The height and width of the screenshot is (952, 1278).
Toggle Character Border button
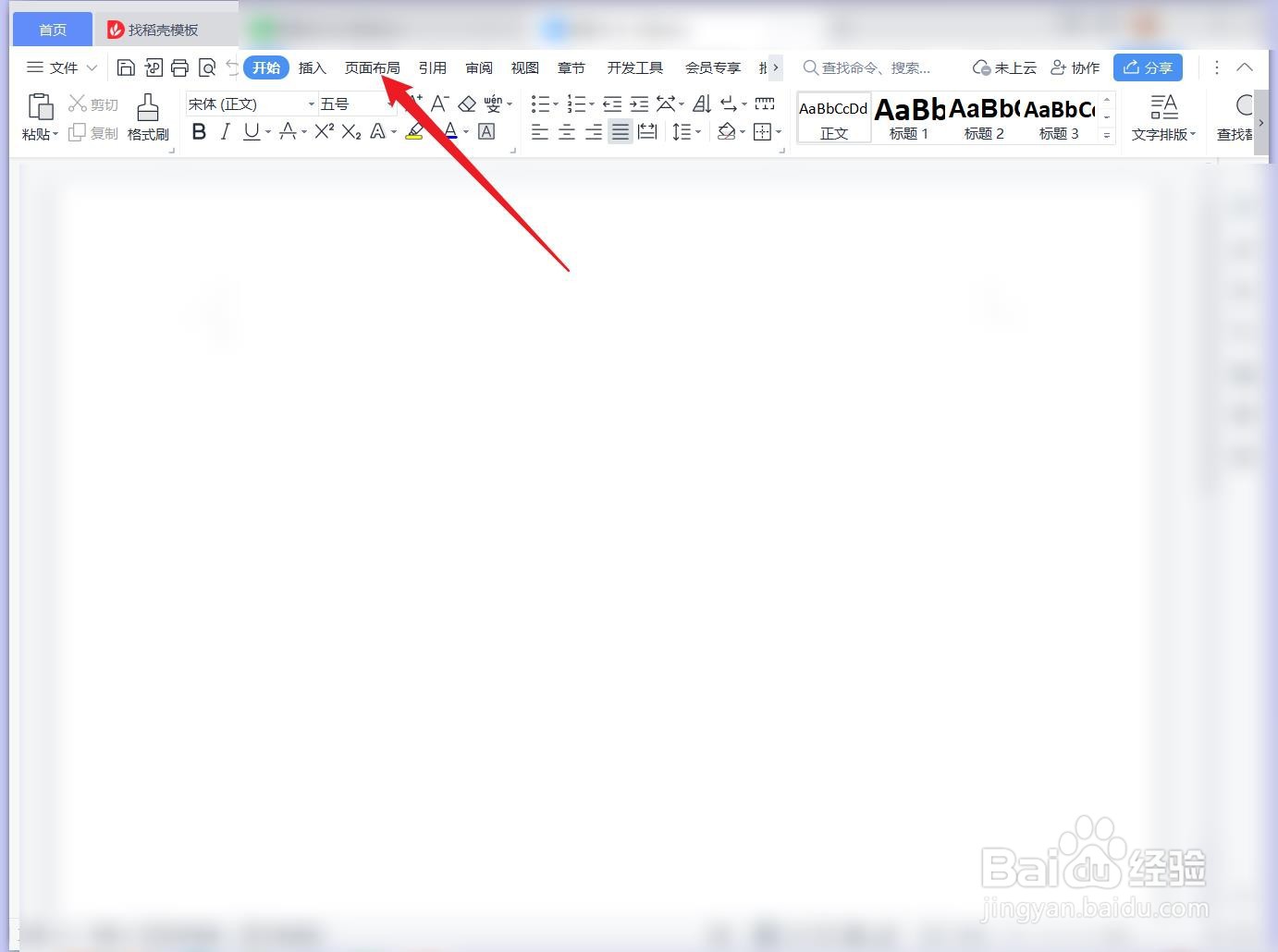tap(486, 132)
